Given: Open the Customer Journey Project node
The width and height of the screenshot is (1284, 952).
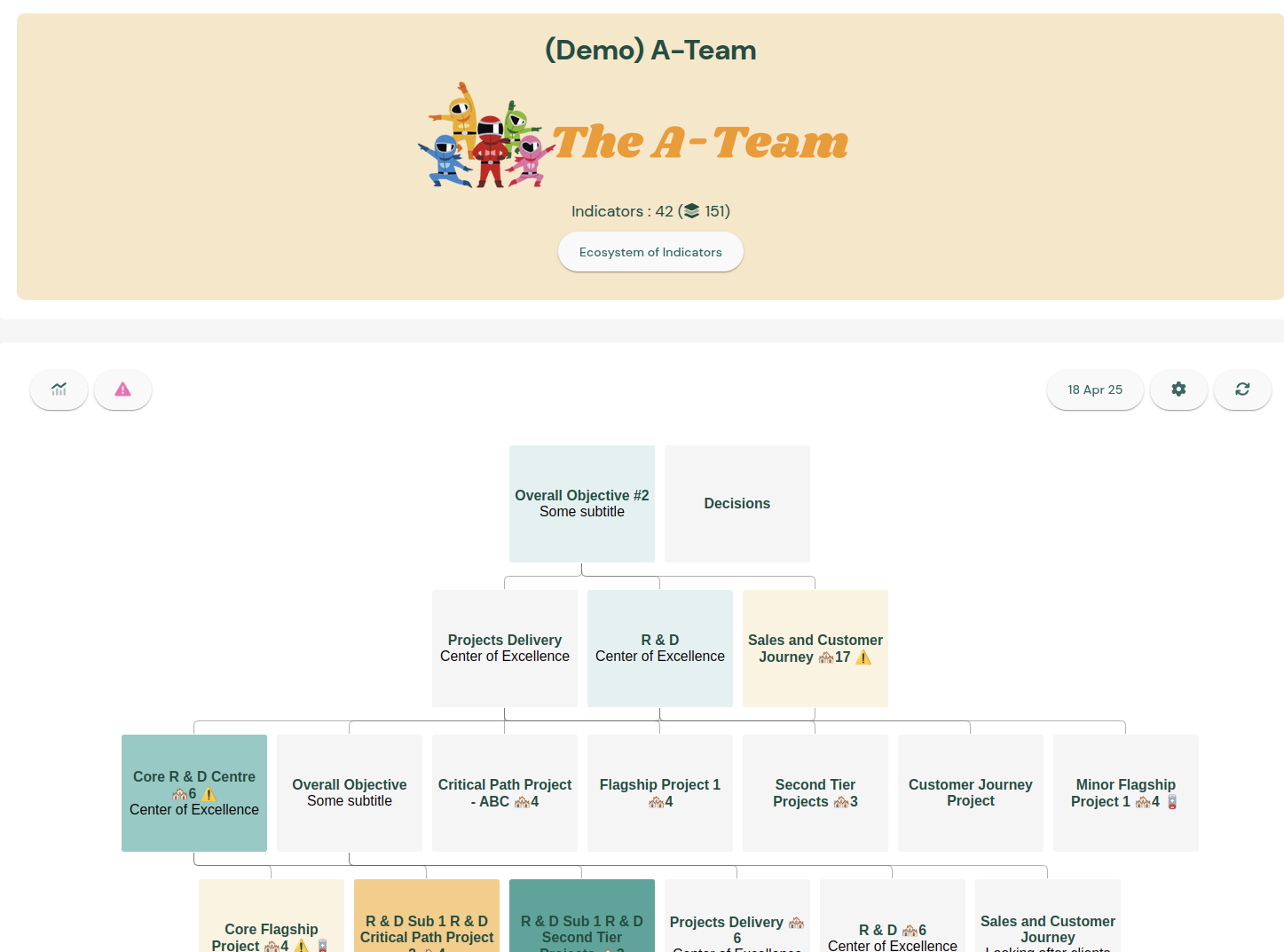Looking at the screenshot, I should (x=971, y=793).
